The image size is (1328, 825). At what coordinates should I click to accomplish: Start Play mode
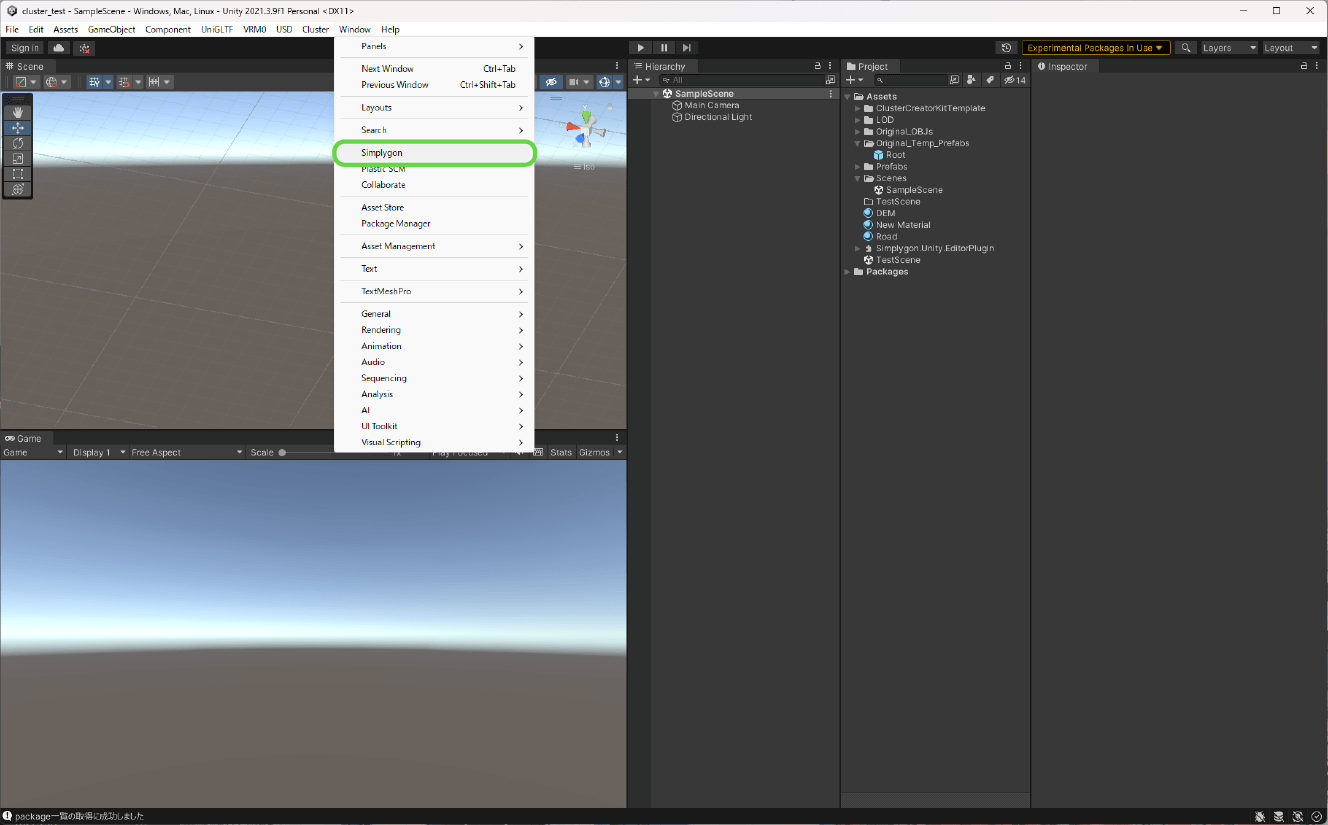click(x=640, y=48)
